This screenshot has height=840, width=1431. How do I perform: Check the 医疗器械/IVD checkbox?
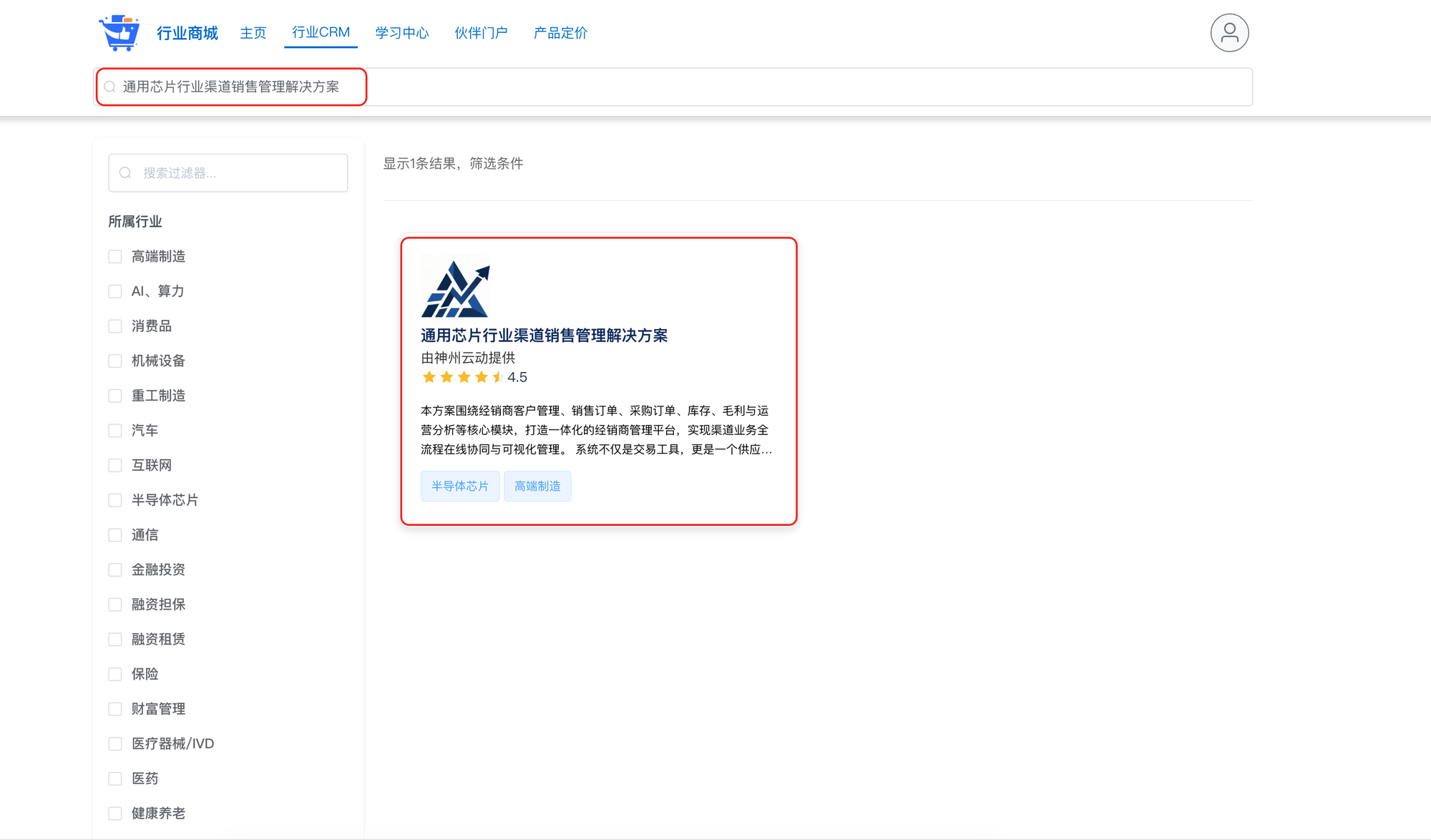[x=115, y=743]
